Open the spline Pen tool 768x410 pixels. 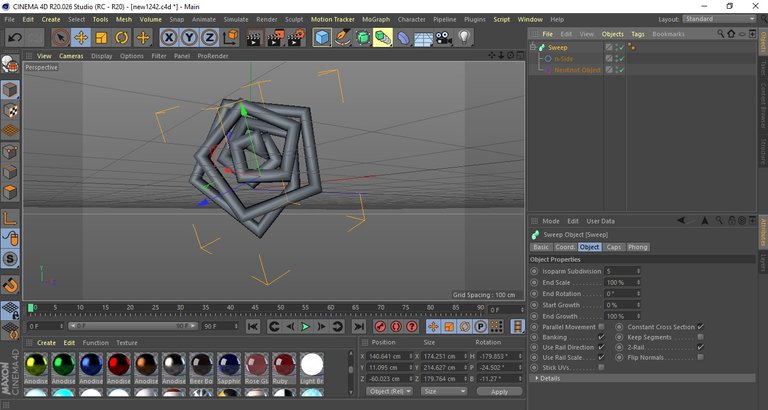[342, 38]
